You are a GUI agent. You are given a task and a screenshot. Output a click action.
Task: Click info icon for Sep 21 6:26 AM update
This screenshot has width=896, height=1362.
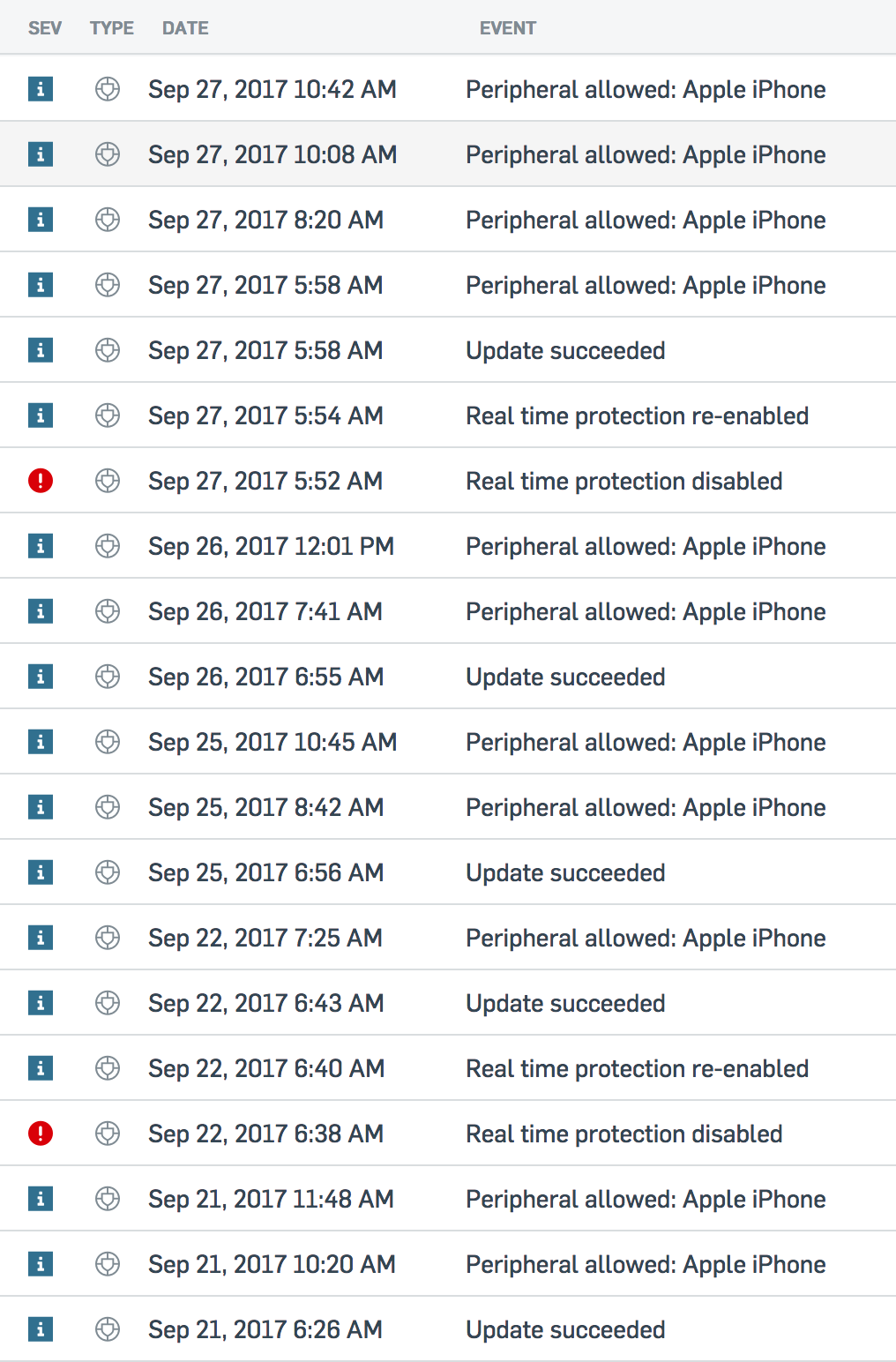(41, 1329)
